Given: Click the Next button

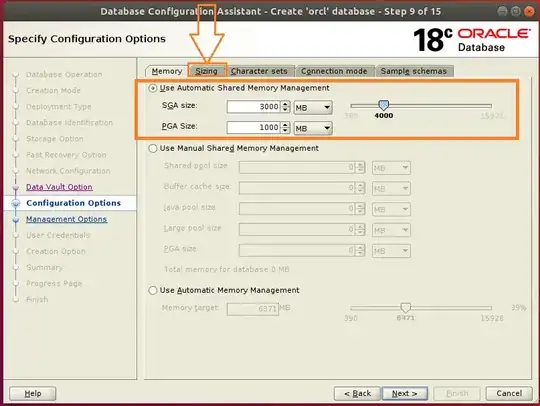Looking at the screenshot, I should pyautogui.click(x=405, y=393).
